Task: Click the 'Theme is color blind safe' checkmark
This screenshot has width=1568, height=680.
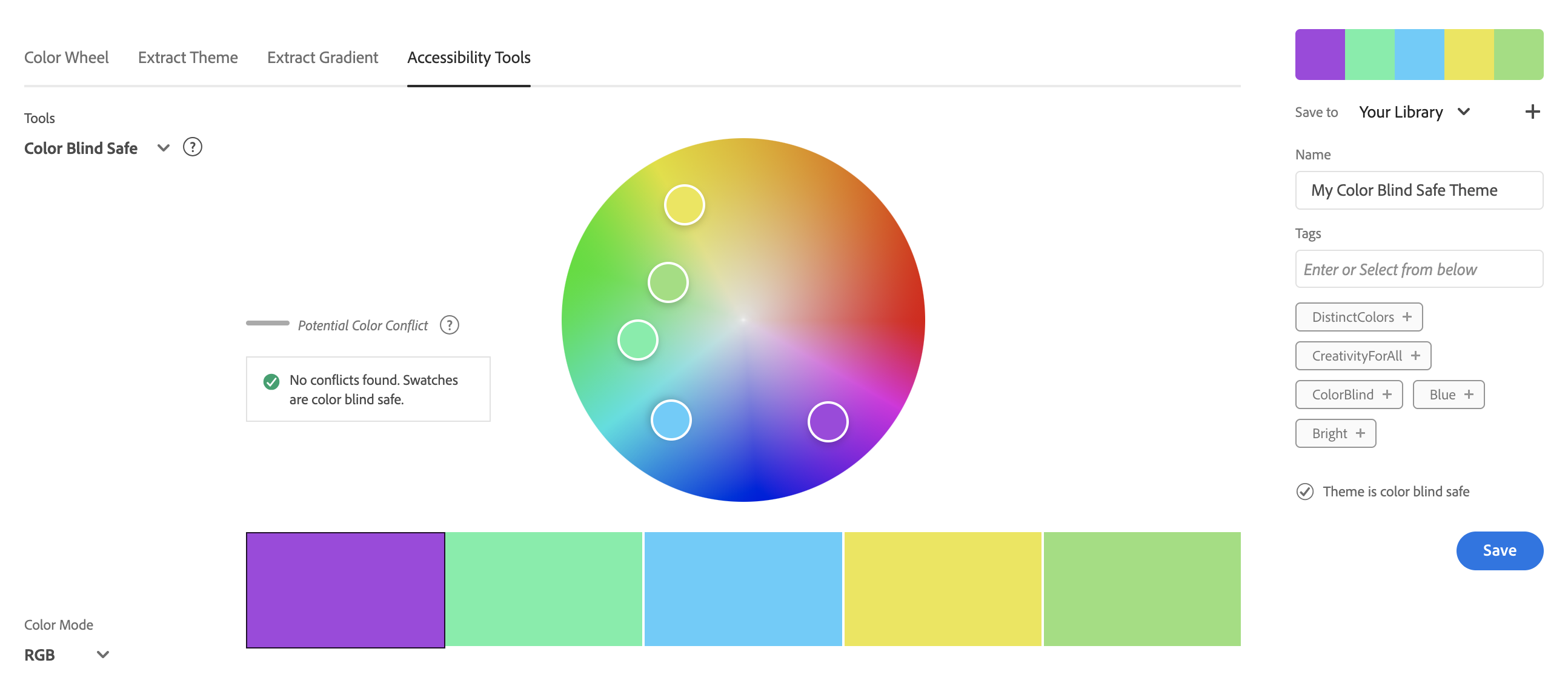Action: pyautogui.click(x=1304, y=492)
